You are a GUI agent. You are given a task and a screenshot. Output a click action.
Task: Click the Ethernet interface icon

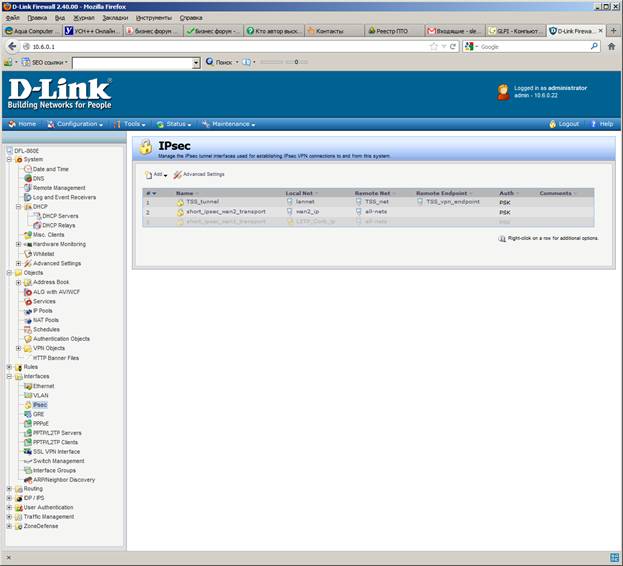[x=28, y=386]
